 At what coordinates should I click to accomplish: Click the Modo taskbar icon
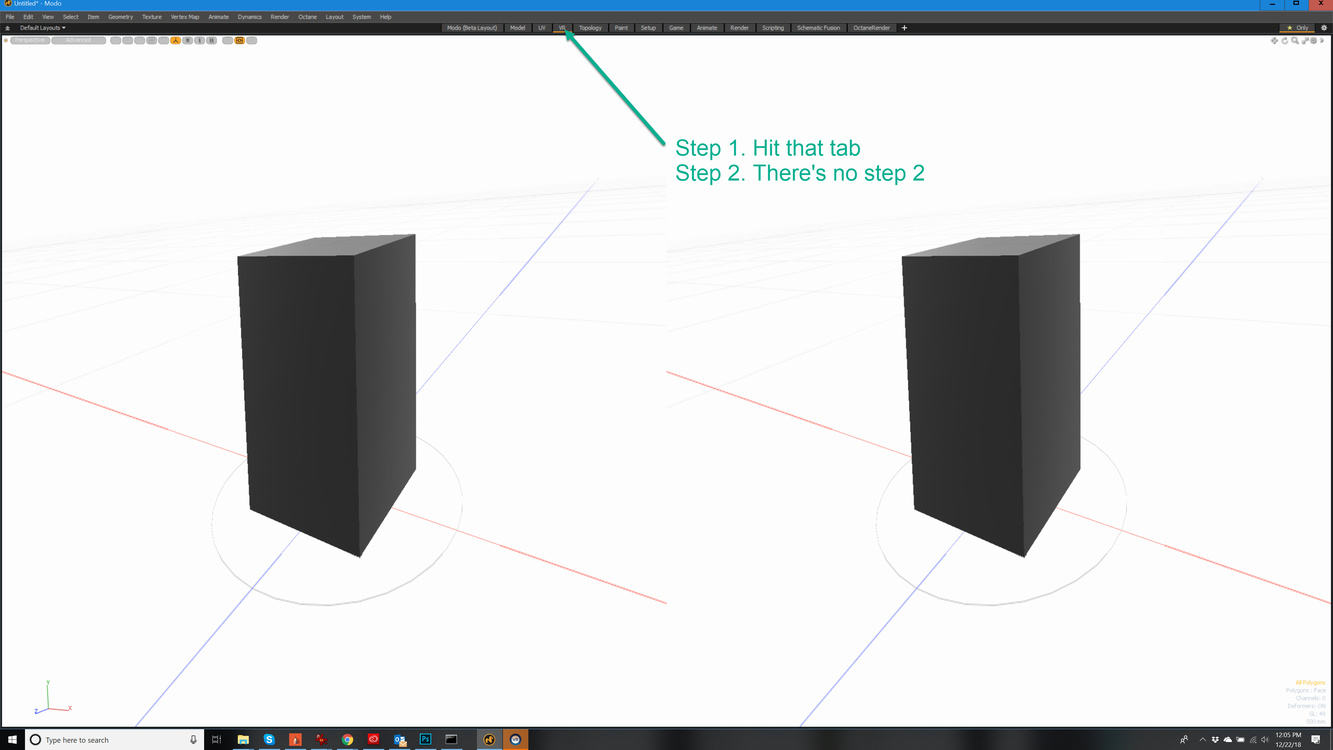pos(489,740)
